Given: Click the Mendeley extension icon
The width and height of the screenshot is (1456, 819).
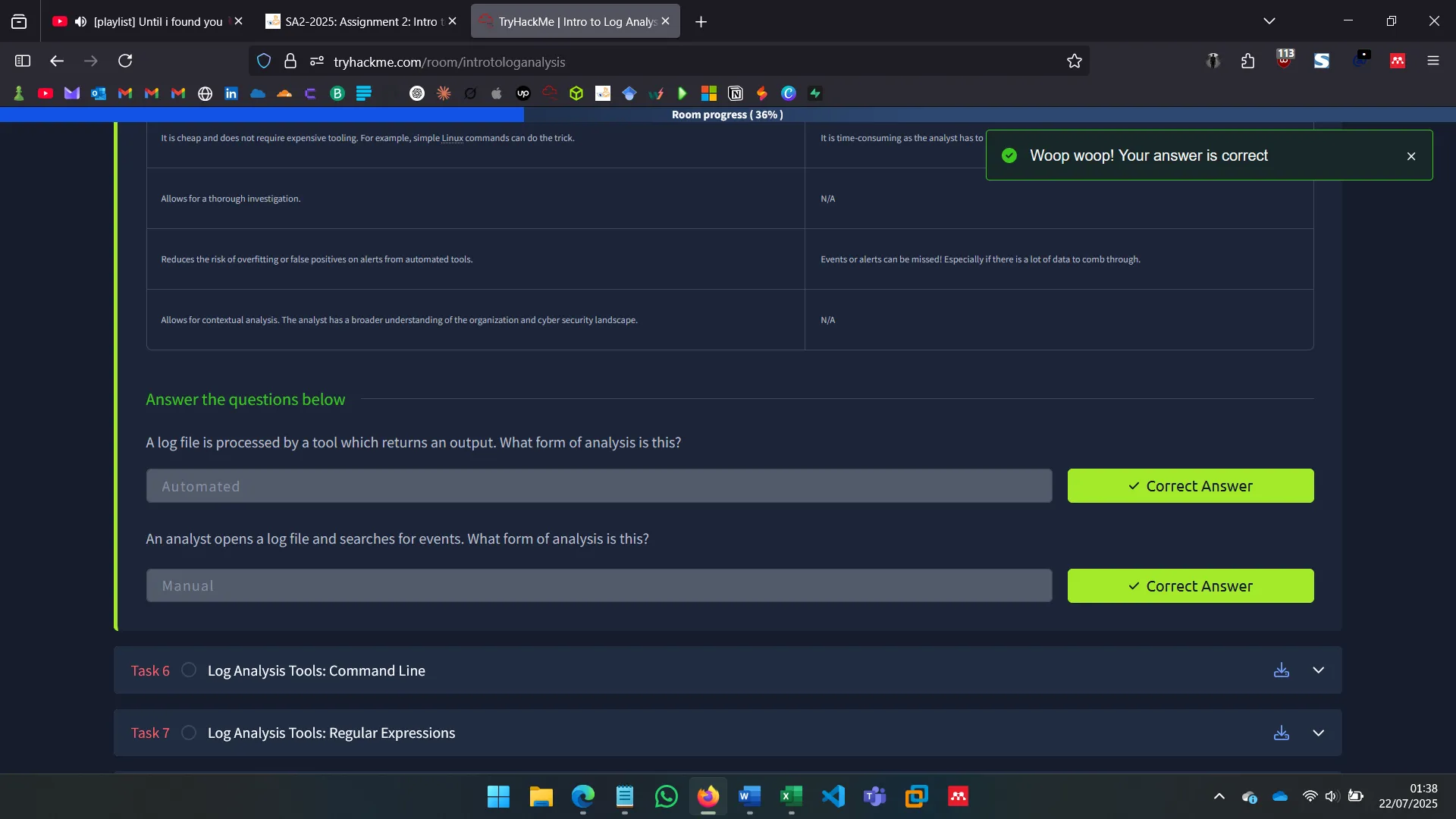Looking at the screenshot, I should pos(1398,61).
